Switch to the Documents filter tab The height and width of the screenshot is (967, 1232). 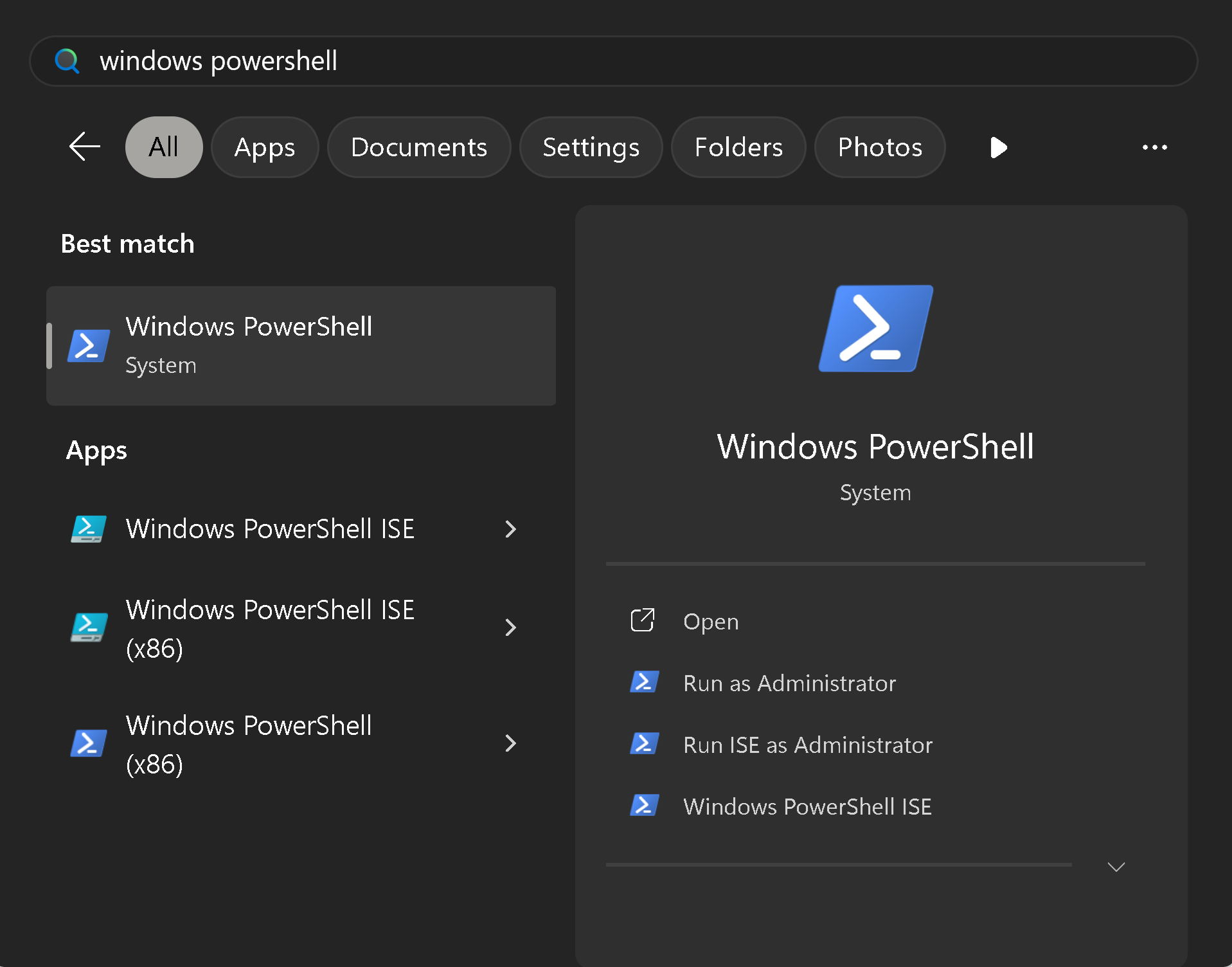(x=419, y=147)
